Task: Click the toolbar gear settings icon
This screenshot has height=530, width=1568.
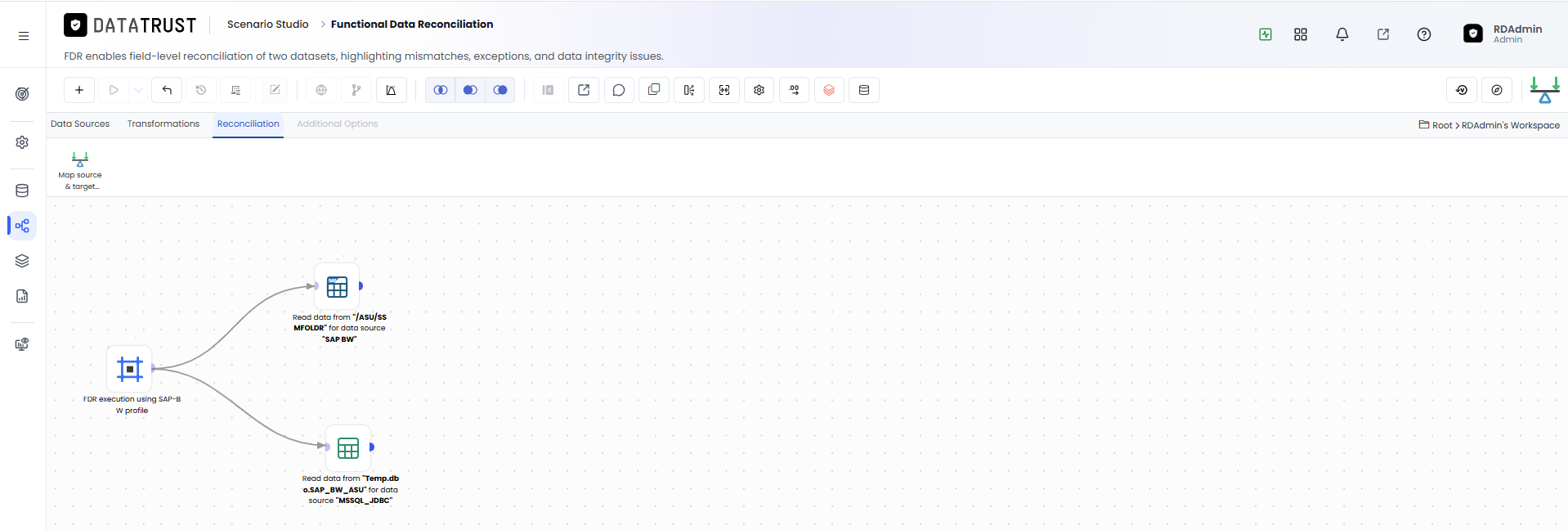Action: (x=759, y=90)
